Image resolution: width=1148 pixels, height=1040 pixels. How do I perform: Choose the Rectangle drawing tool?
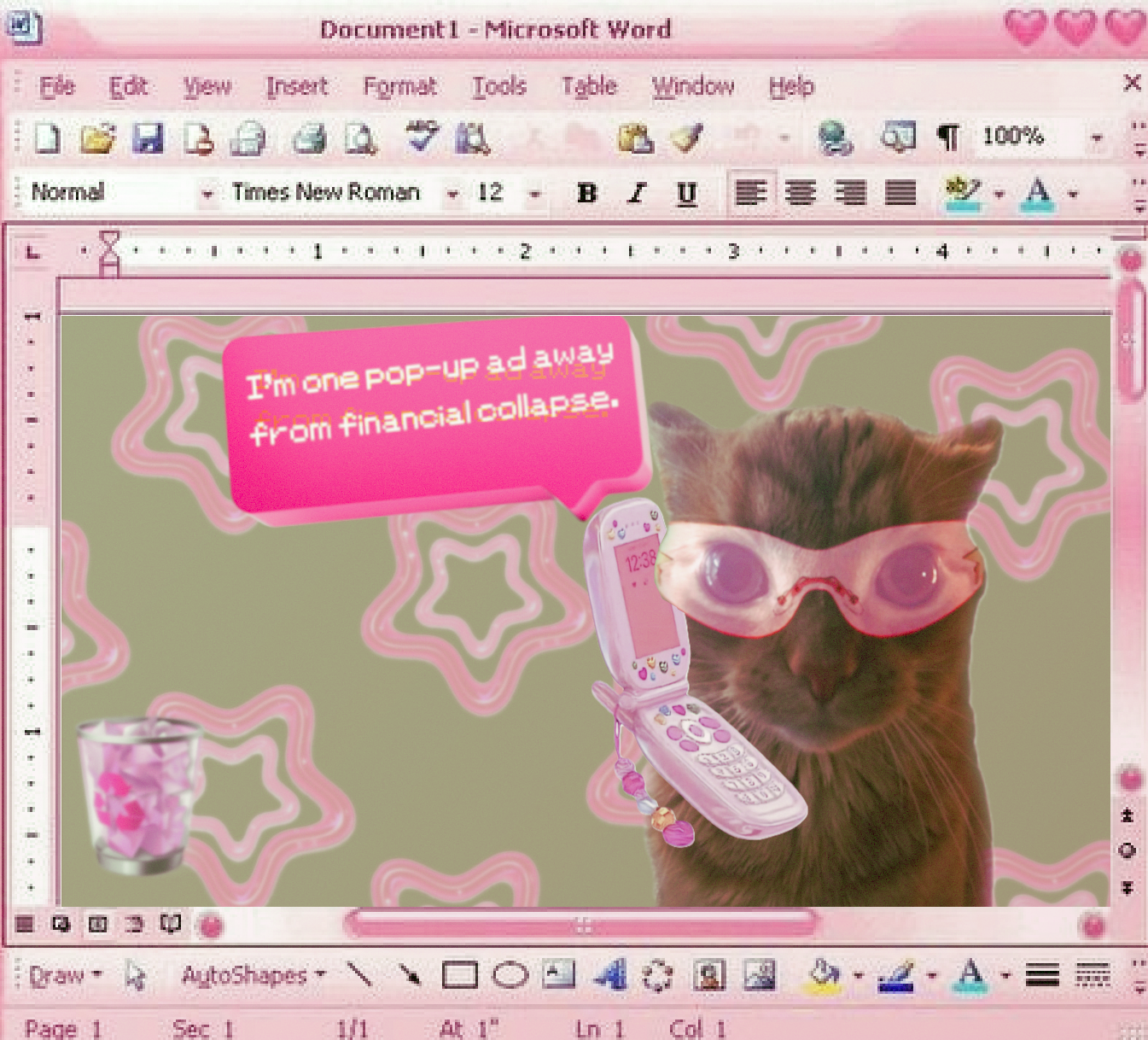pos(459,974)
